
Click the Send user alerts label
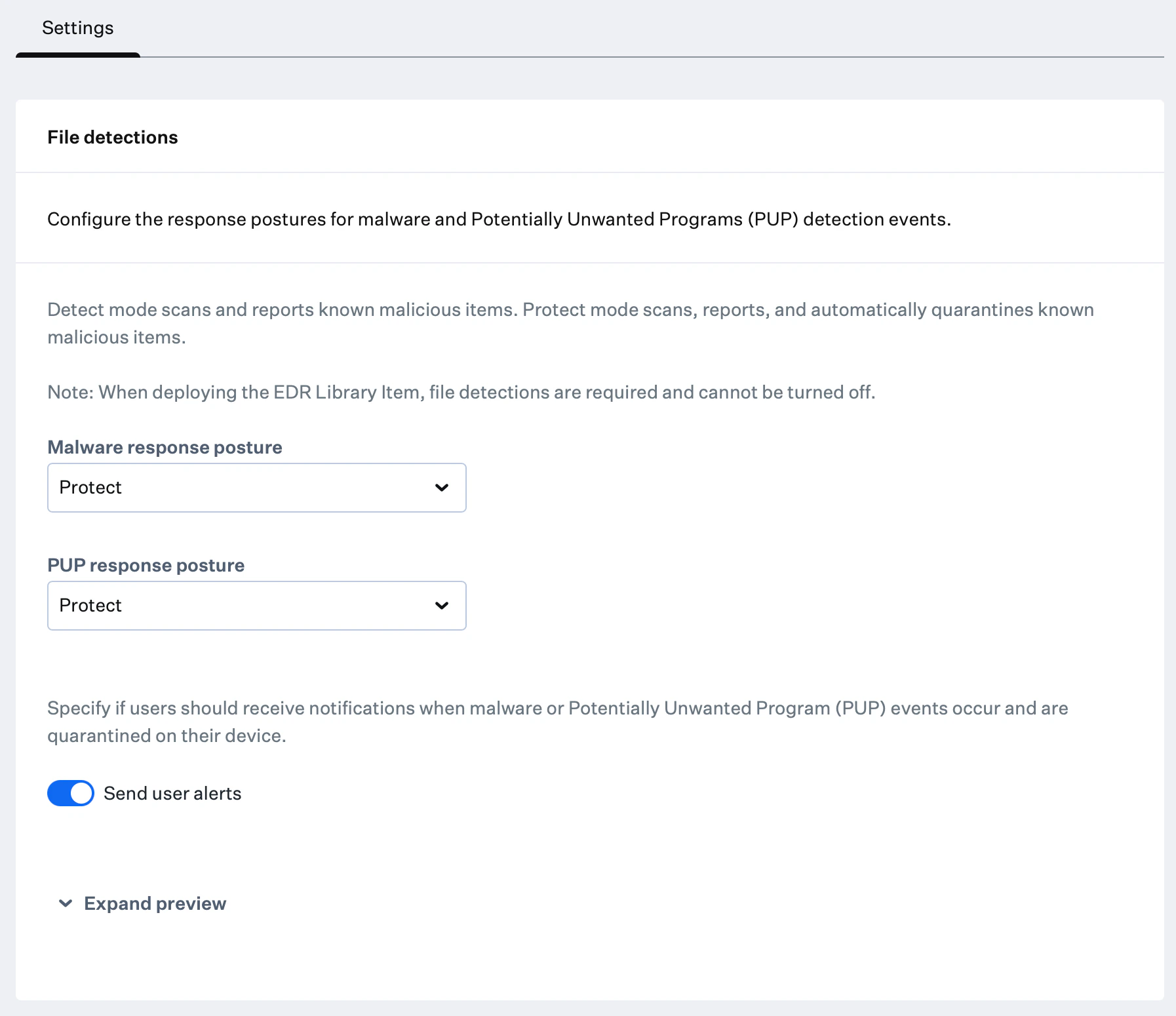pyautogui.click(x=172, y=792)
